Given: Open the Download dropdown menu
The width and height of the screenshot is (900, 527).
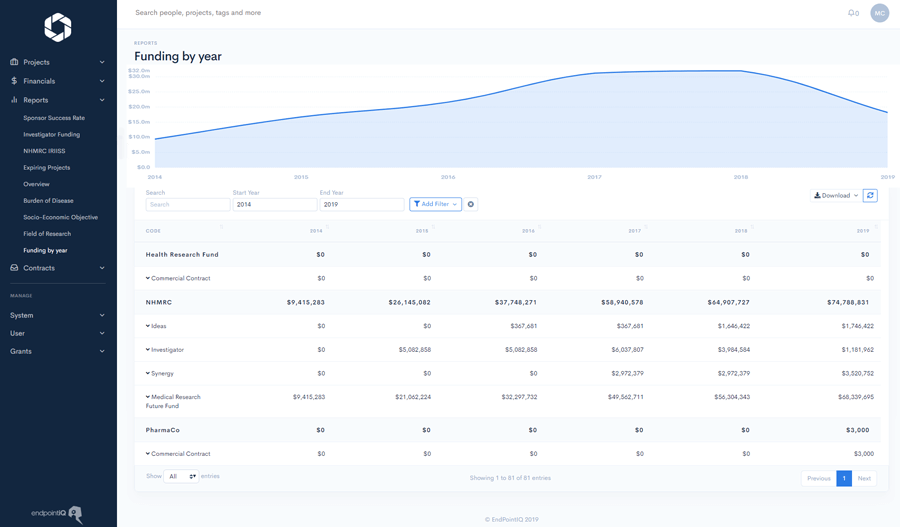Looking at the screenshot, I should 836,196.
